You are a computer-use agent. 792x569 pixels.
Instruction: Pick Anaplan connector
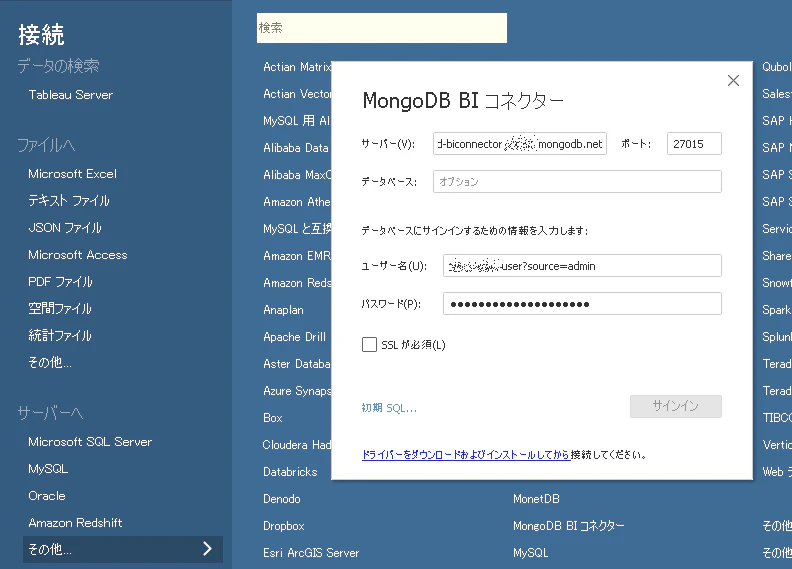pos(283,310)
